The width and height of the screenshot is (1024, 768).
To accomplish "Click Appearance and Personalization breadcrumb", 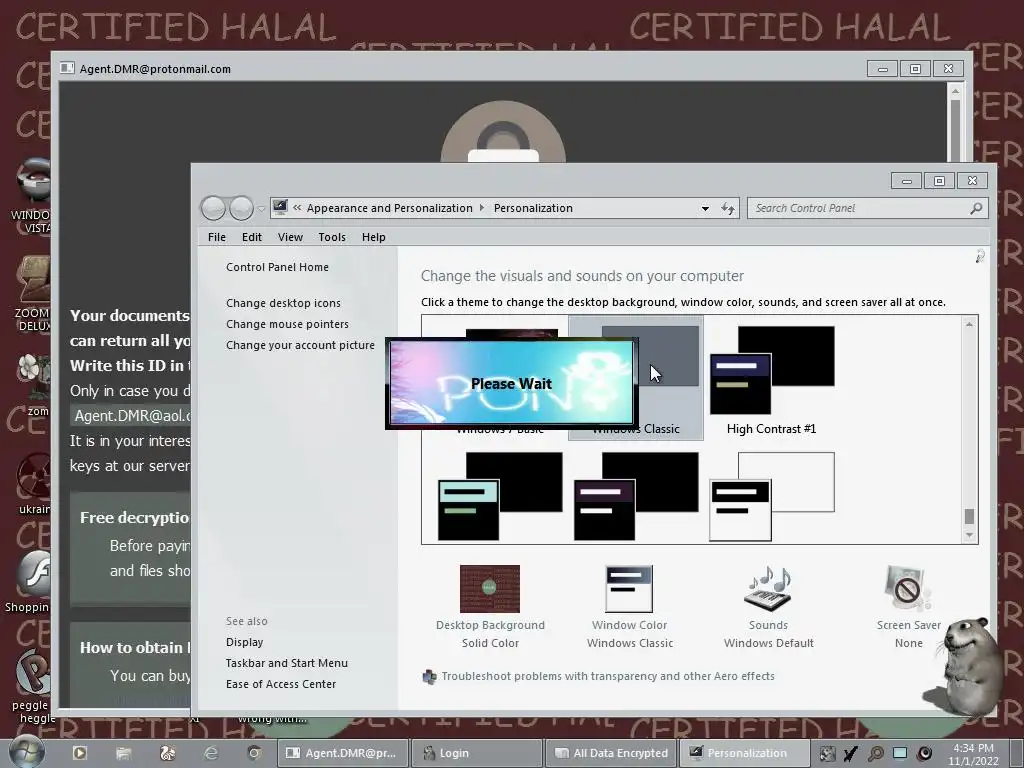I will pyautogui.click(x=390, y=208).
